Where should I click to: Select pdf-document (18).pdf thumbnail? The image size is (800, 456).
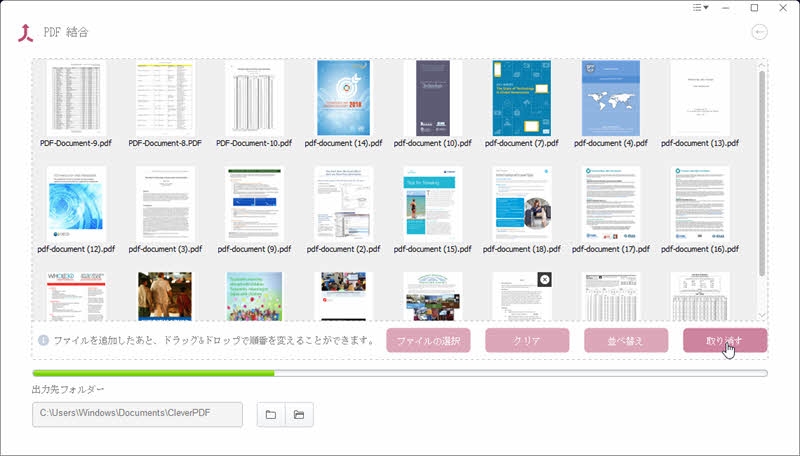coord(521,204)
